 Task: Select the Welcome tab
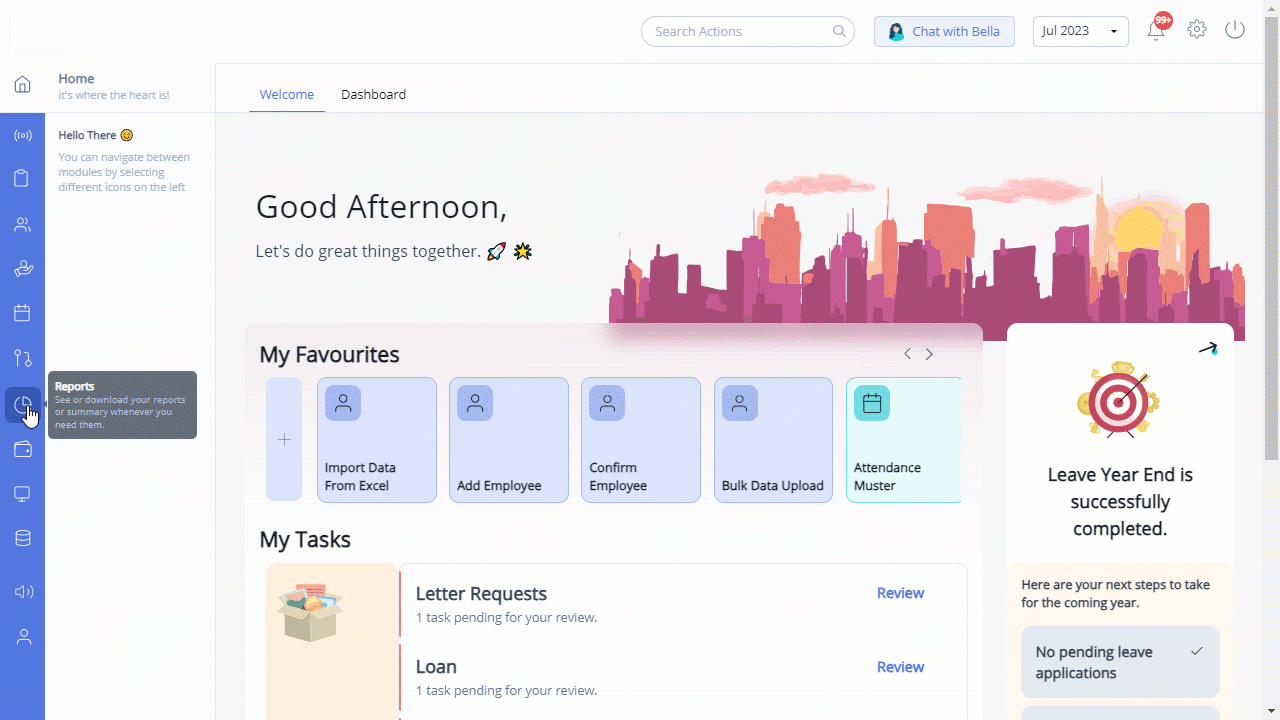(x=287, y=94)
